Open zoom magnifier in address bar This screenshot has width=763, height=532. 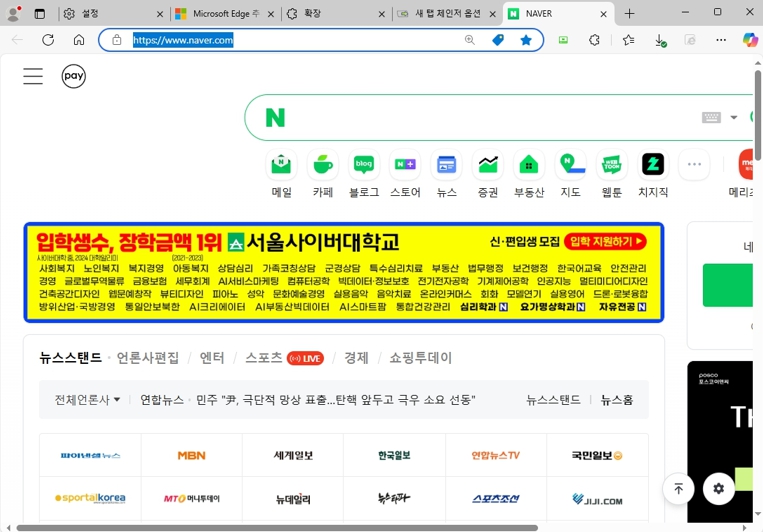click(x=470, y=40)
